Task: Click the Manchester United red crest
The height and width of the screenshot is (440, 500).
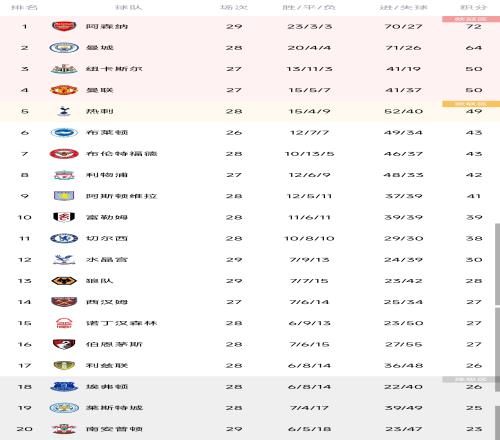Action: pyautogui.click(x=64, y=90)
